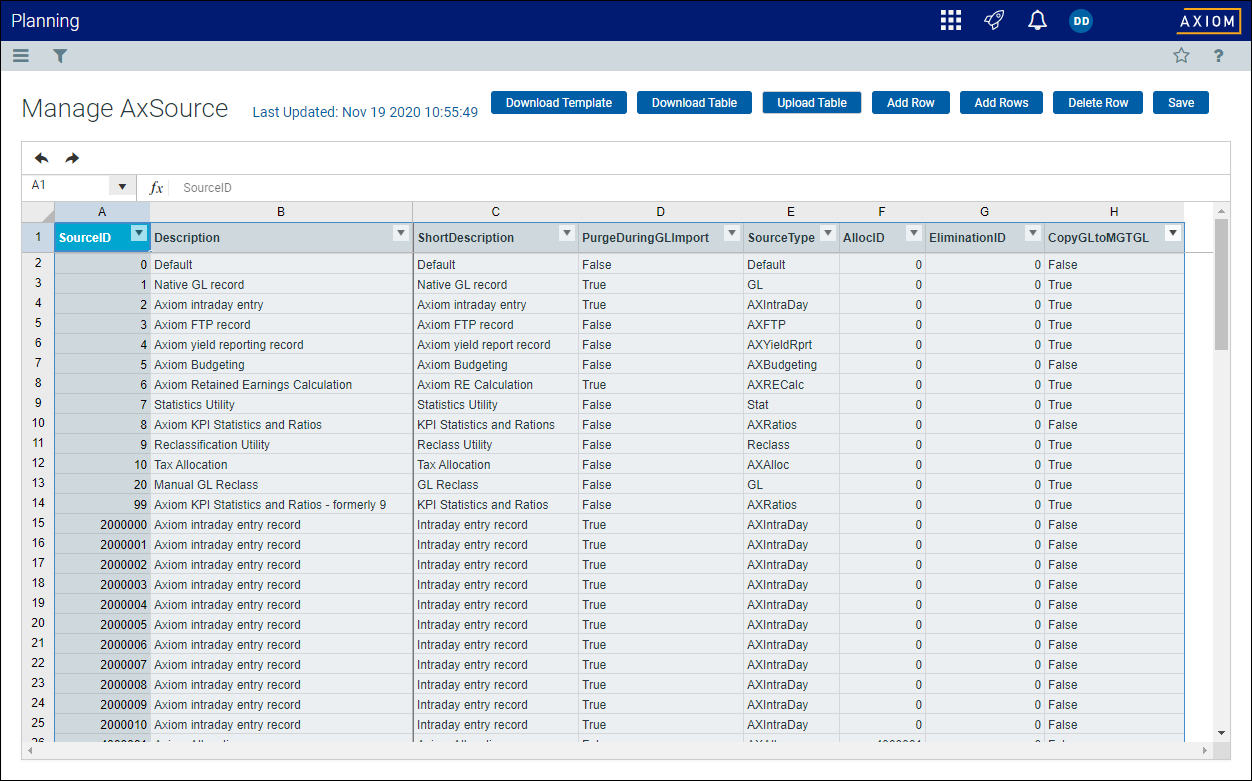Click the SourceID cell 99
Viewport: 1252px width, 781px height.
[x=102, y=504]
